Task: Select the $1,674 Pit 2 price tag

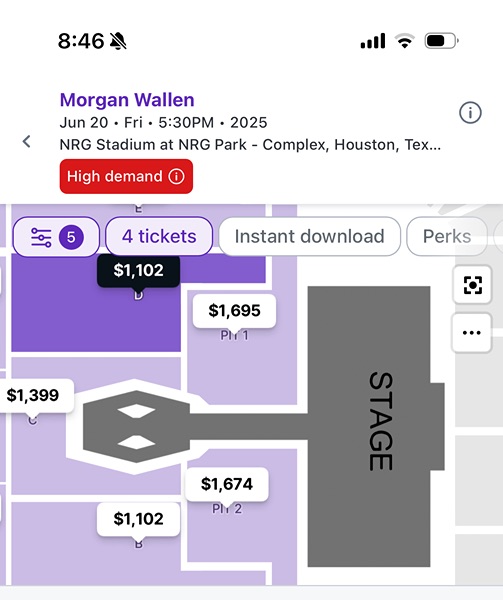Action: [227, 484]
